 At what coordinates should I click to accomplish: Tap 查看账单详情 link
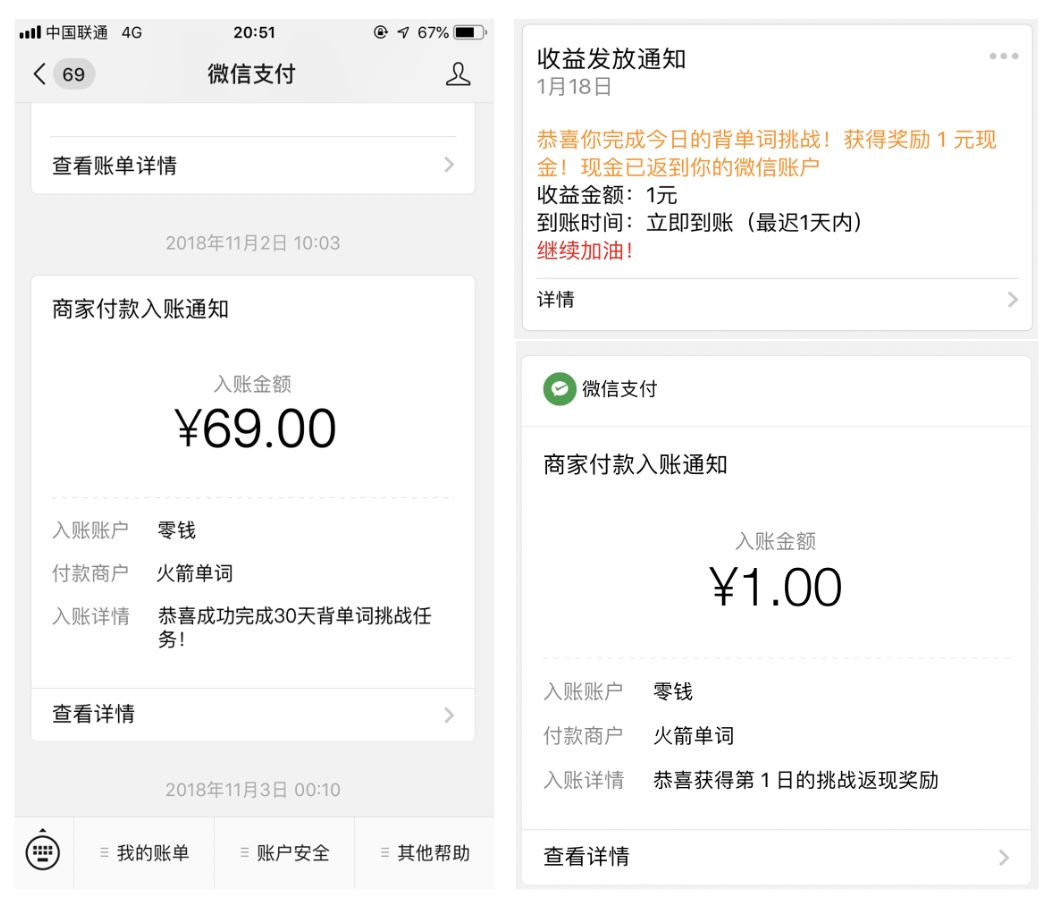pos(115,165)
